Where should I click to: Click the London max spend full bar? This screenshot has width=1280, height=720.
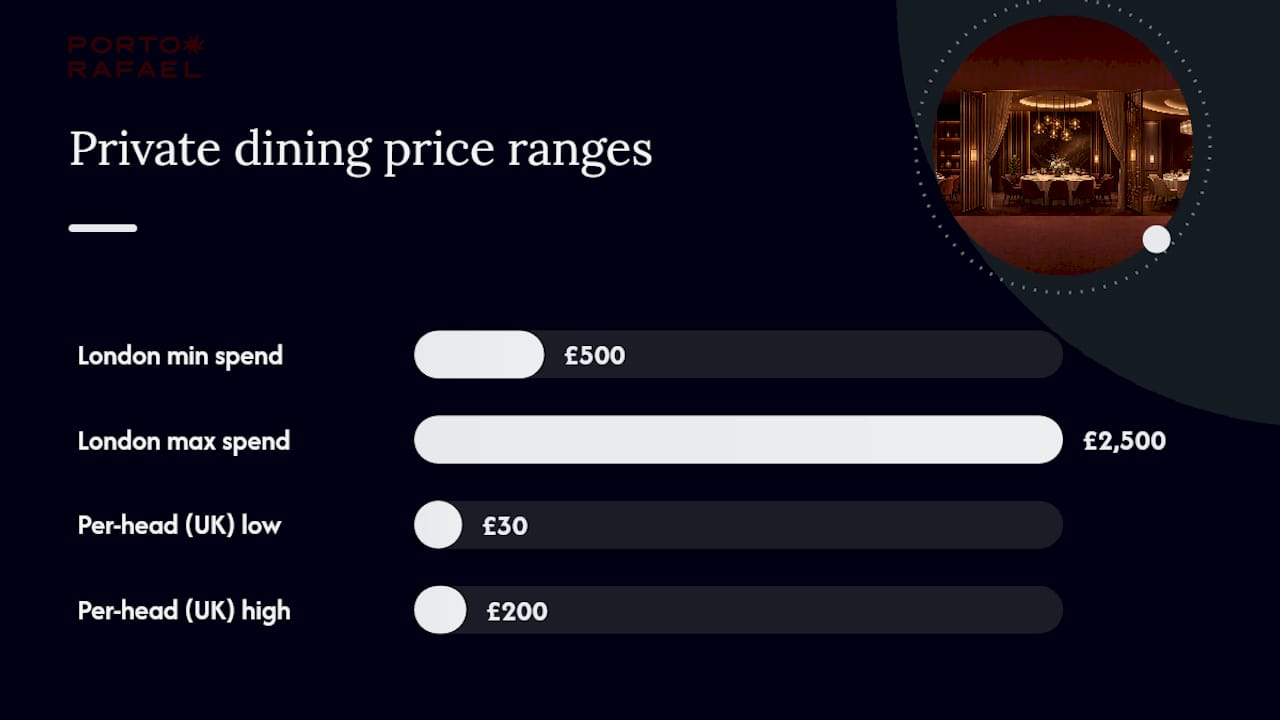coord(738,439)
